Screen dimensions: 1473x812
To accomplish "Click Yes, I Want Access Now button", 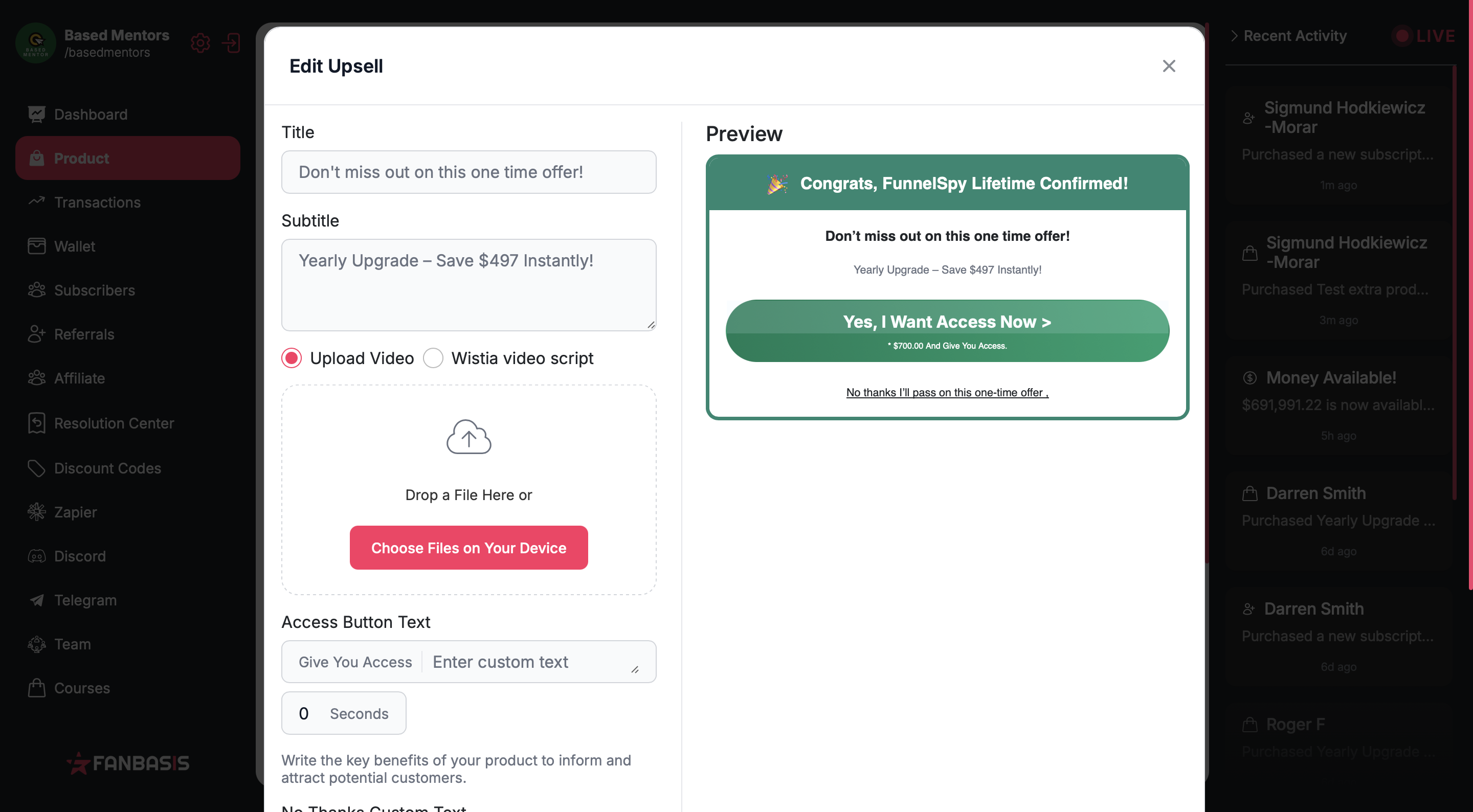I will tap(947, 330).
